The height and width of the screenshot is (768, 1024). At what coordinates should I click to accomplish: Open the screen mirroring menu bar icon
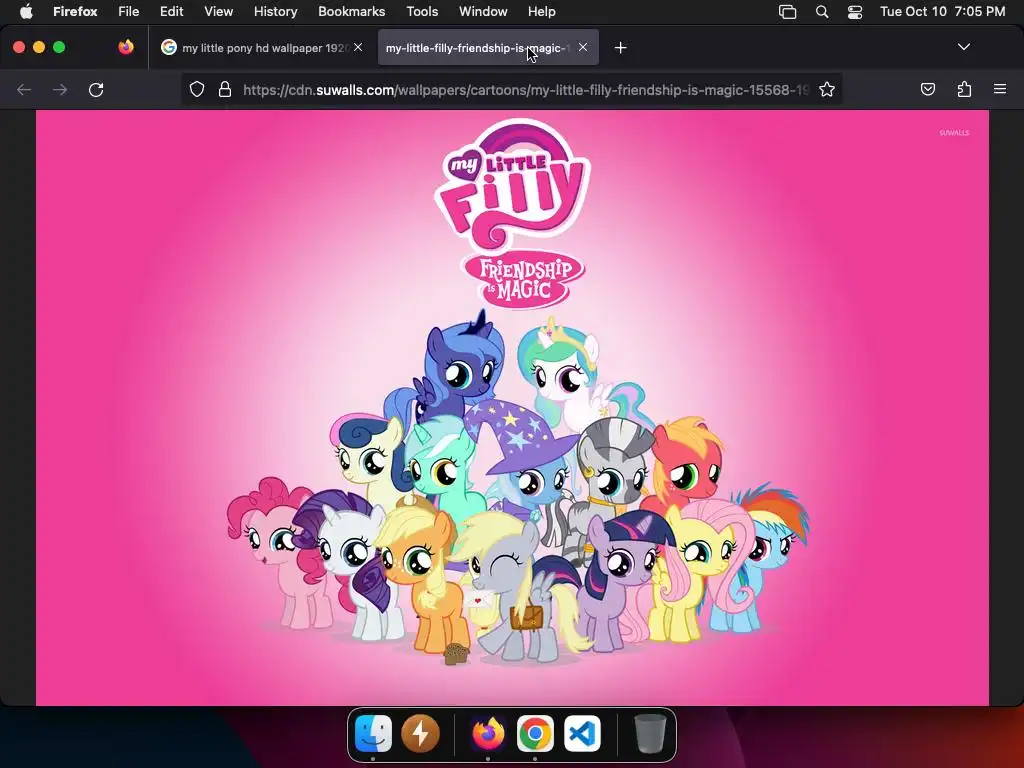[788, 11]
